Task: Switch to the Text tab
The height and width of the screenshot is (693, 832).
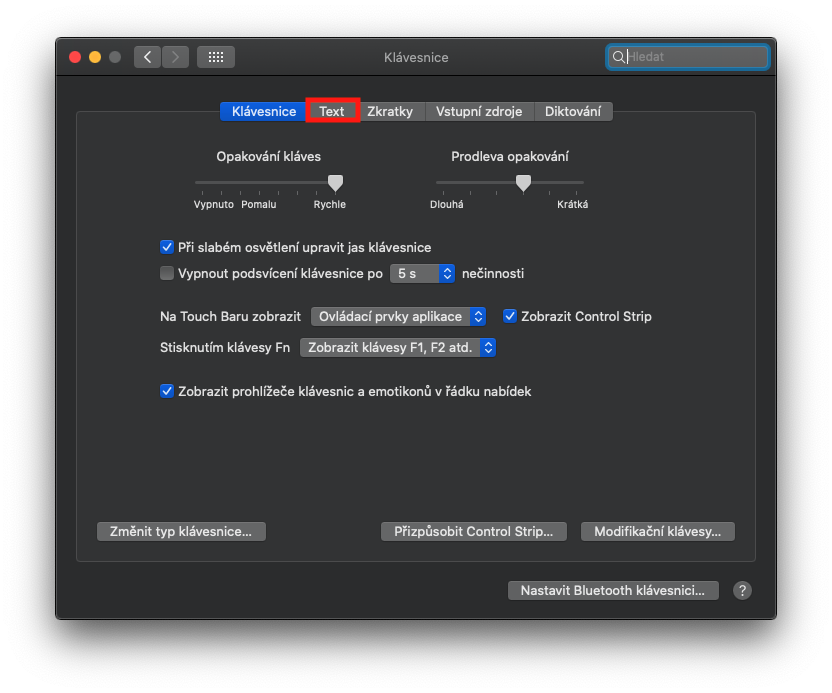Action: [x=332, y=111]
